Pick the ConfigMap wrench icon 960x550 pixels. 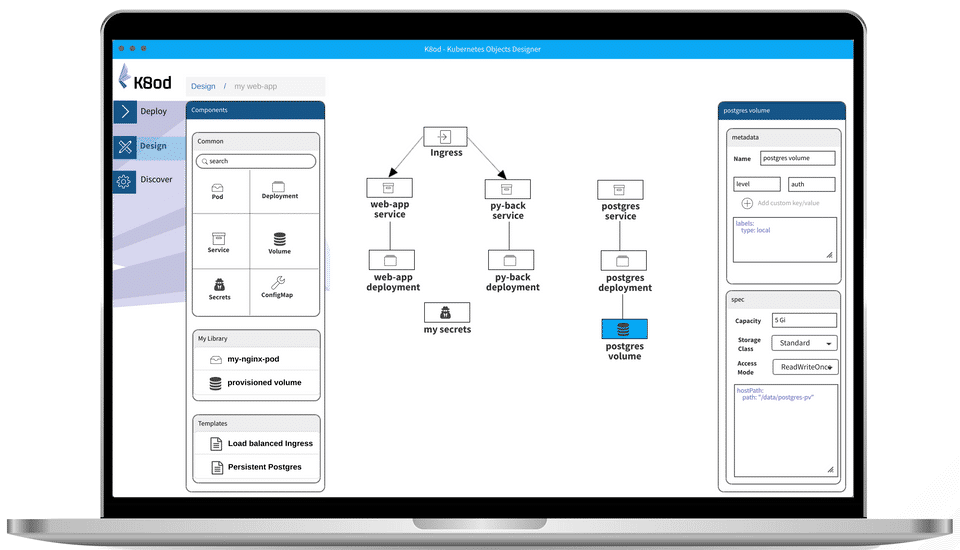[278, 282]
